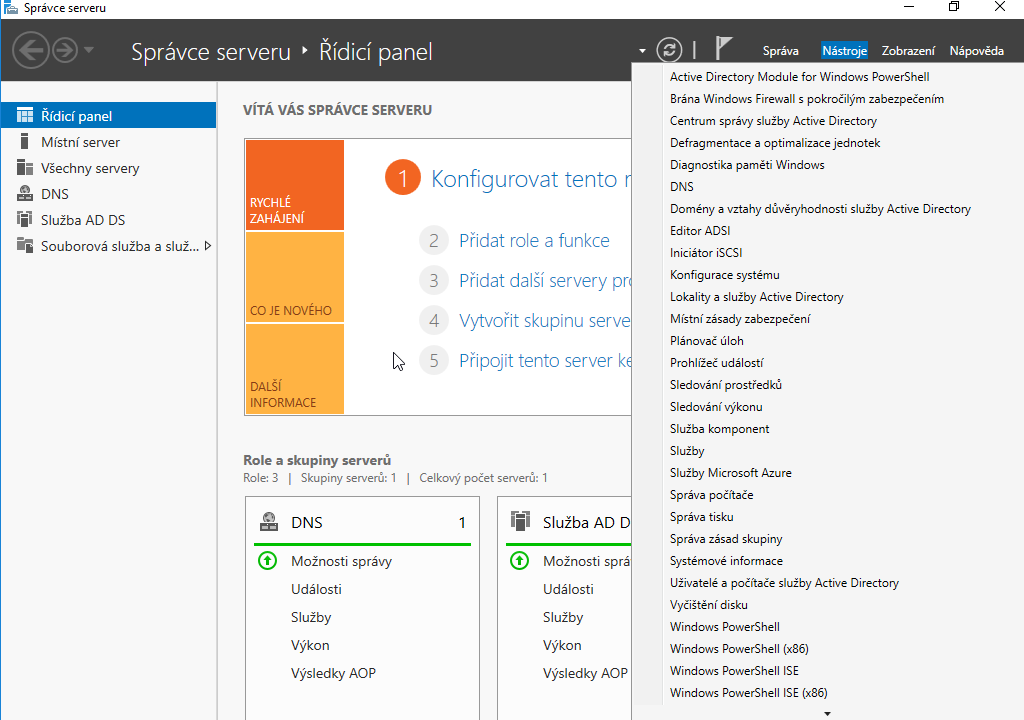
Task: Select Uživatelé a počítače služby Active Directory
Action: coord(784,583)
